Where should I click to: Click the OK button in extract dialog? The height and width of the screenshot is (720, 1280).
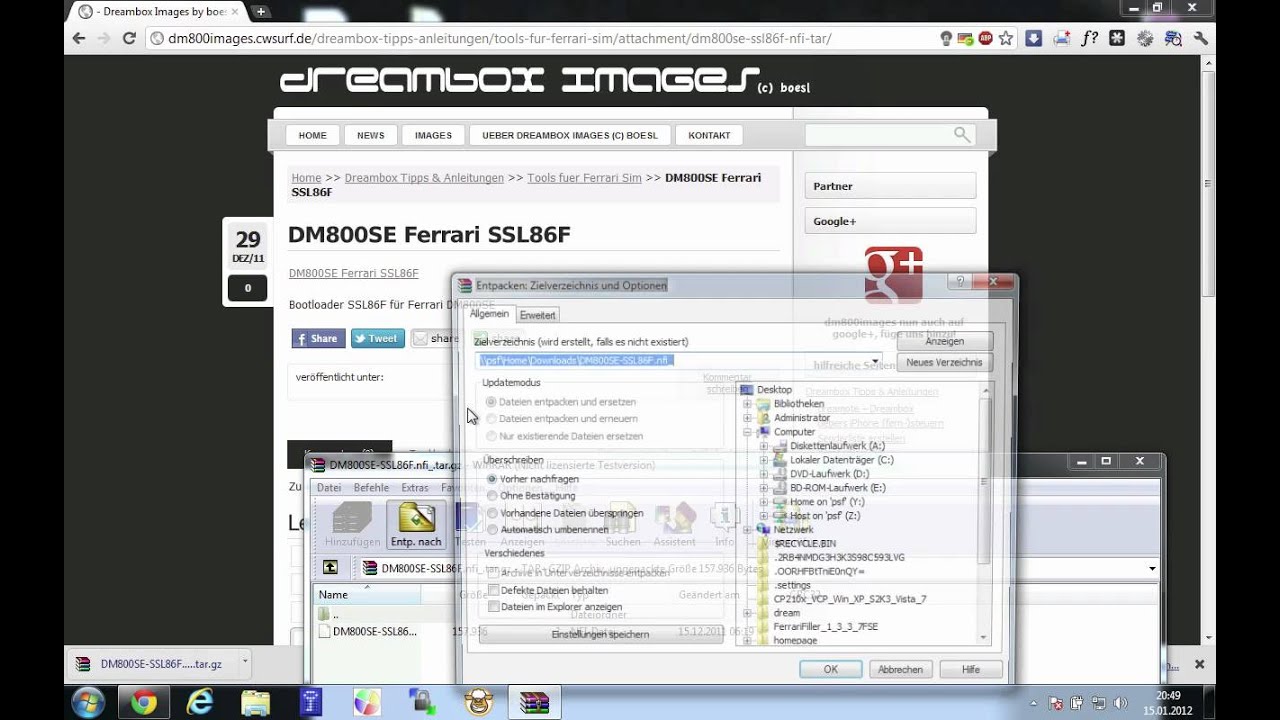click(x=830, y=669)
